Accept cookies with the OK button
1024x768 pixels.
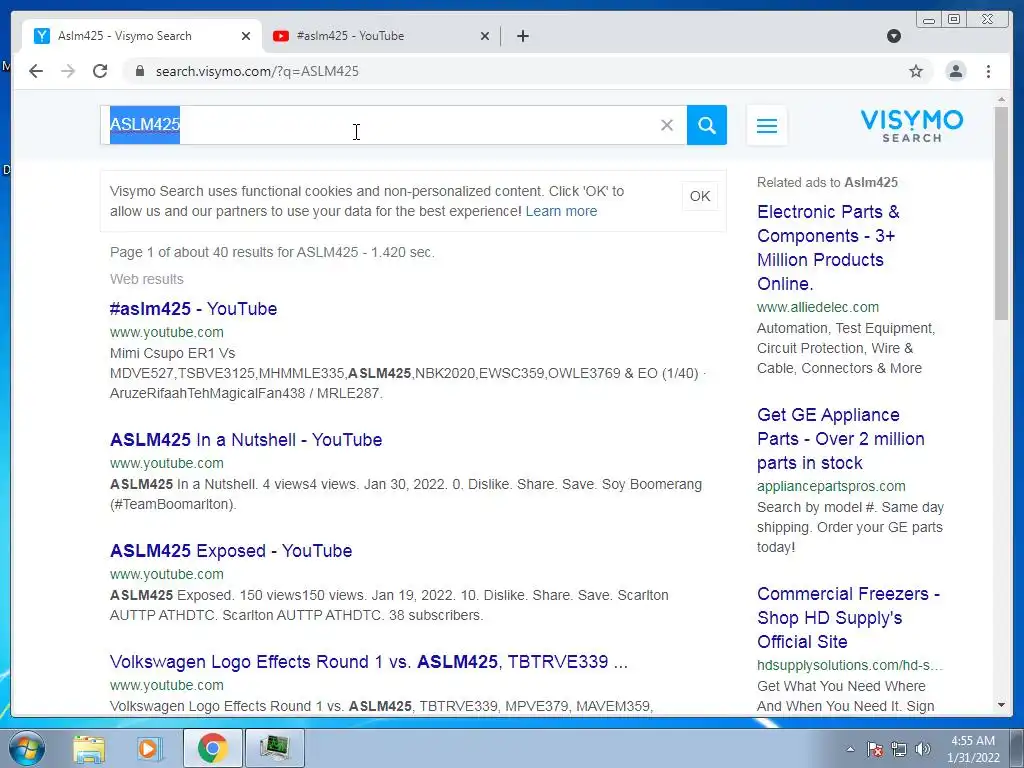tap(699, 196)
